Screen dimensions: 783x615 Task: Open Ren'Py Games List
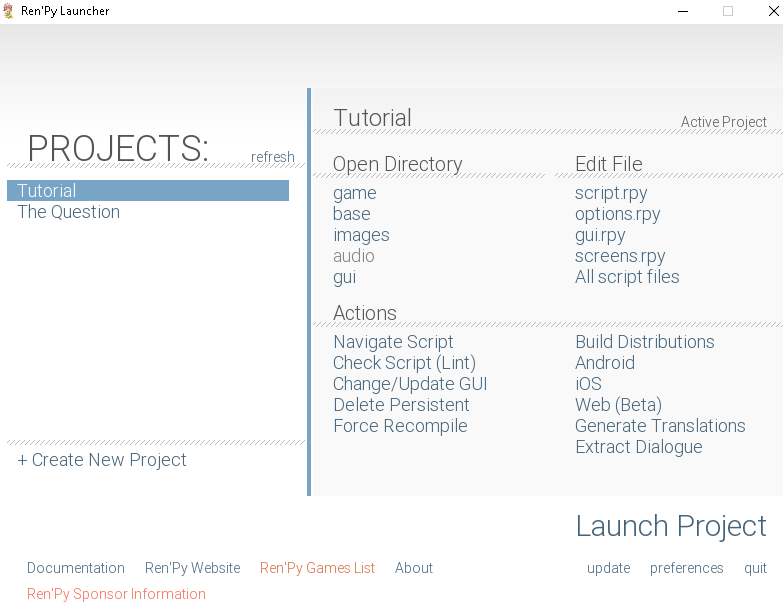(317, 569)
